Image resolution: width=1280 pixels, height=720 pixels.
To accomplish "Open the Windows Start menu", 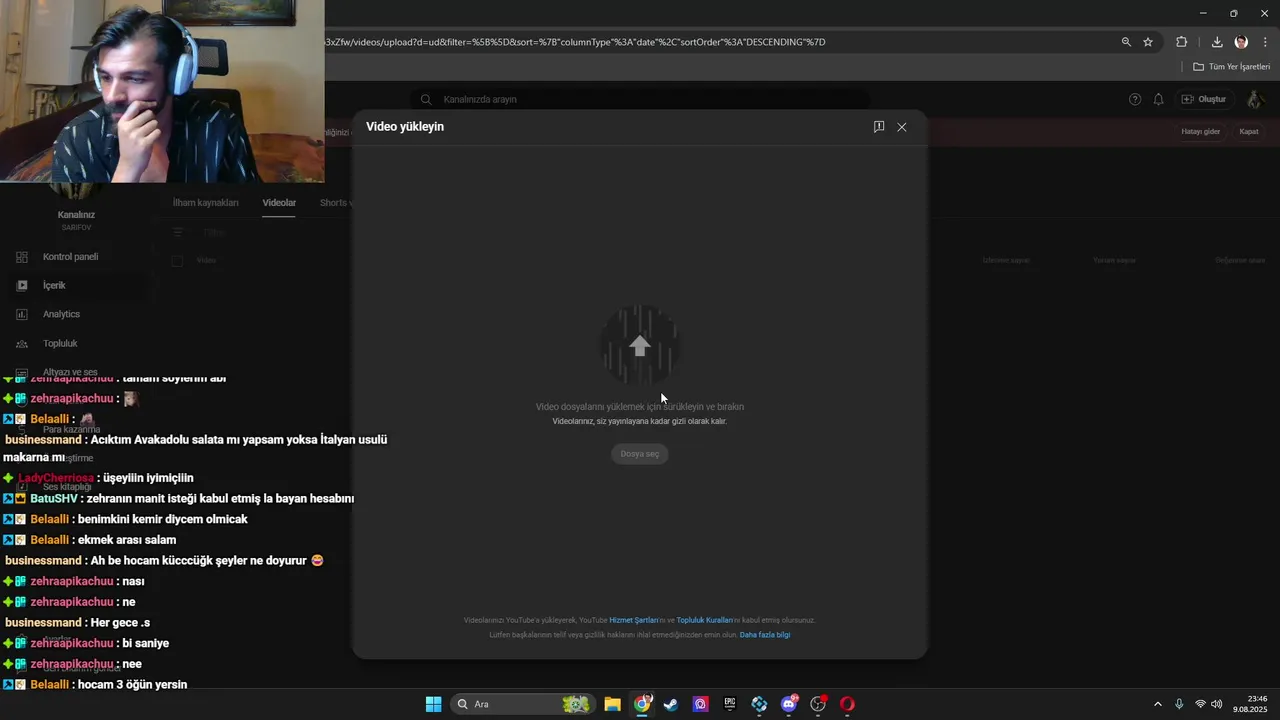I will pos(433,704).
